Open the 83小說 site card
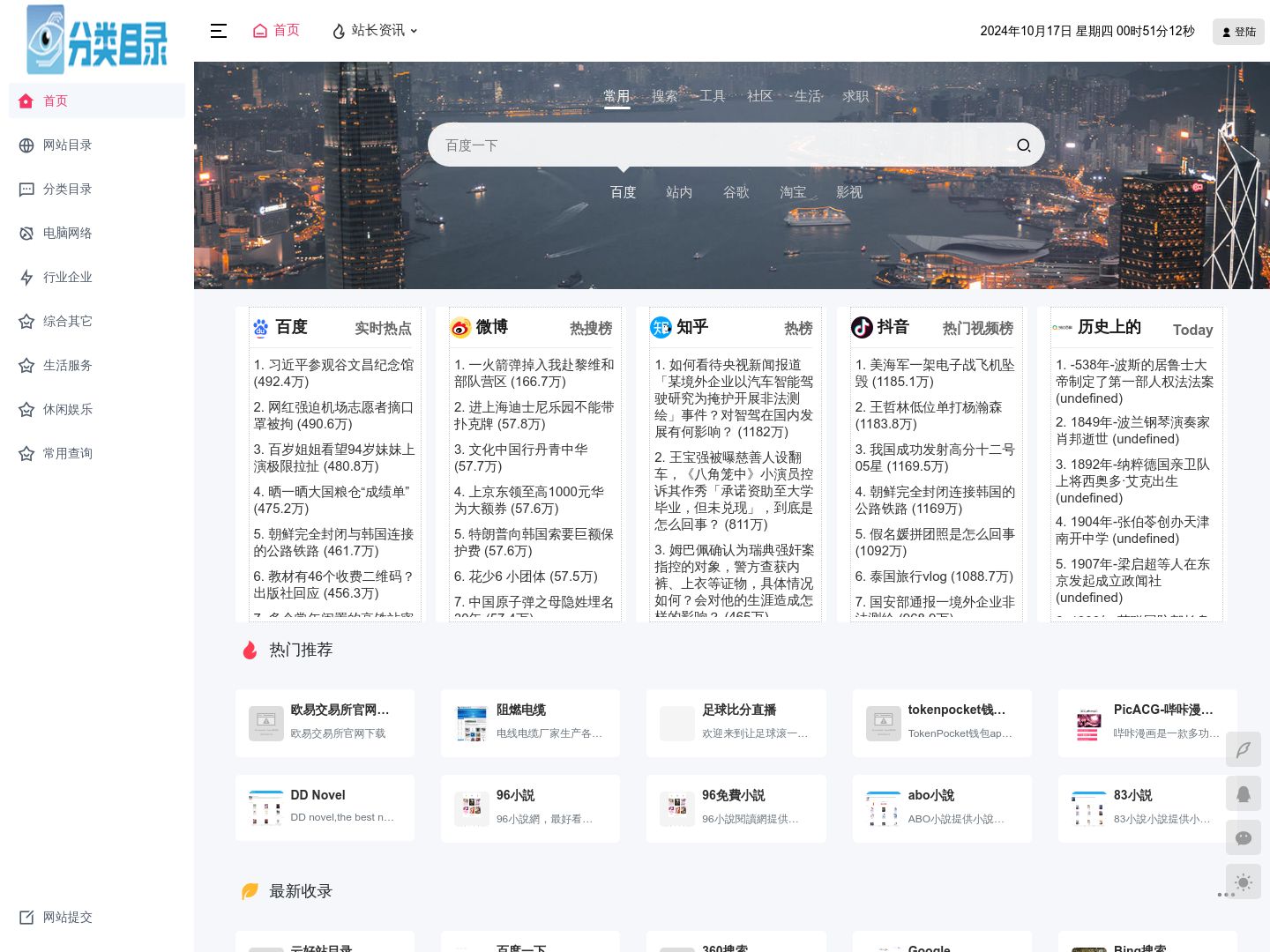 point(1147,808)
